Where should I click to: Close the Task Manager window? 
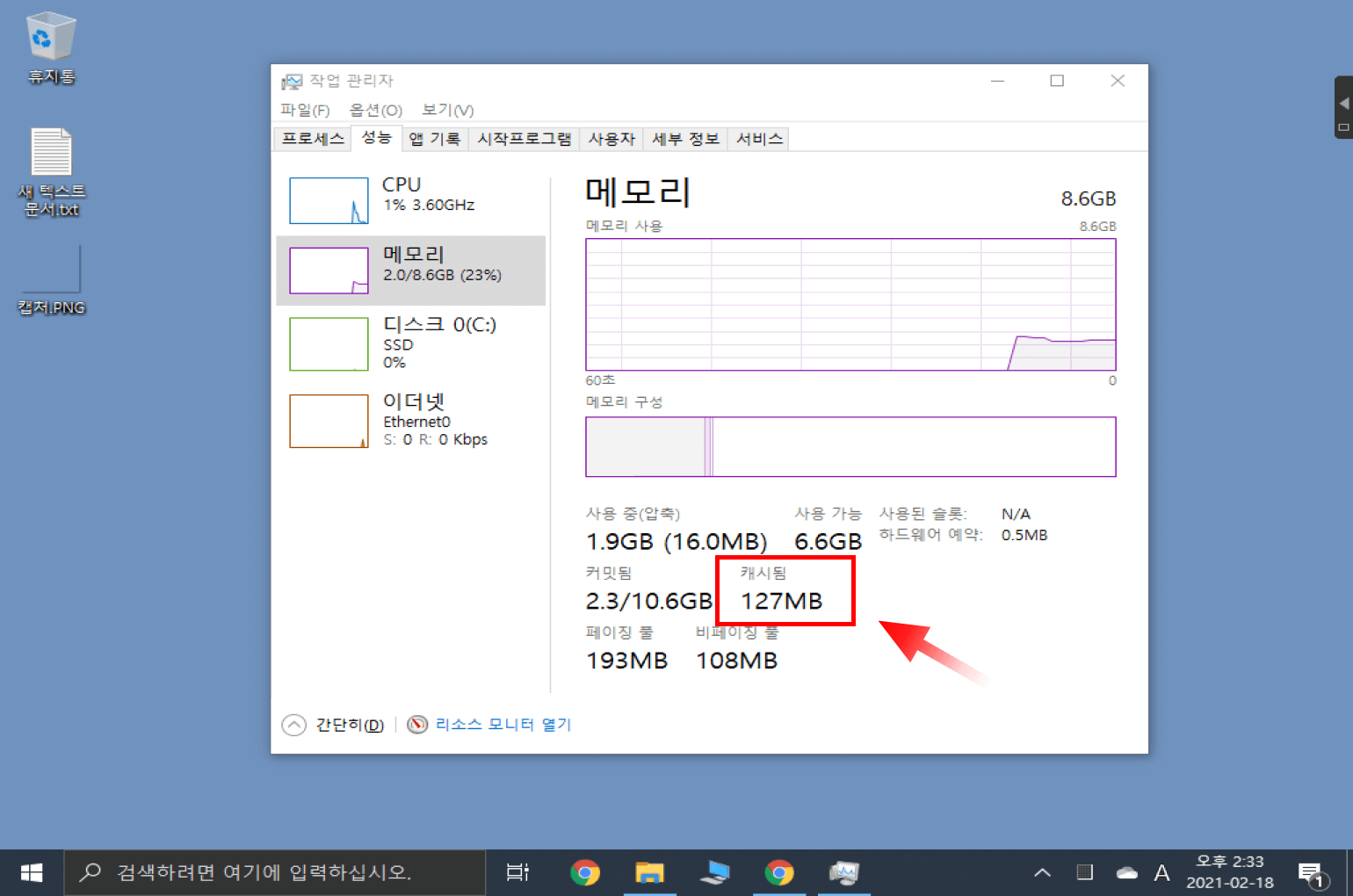click(1118, 81)
